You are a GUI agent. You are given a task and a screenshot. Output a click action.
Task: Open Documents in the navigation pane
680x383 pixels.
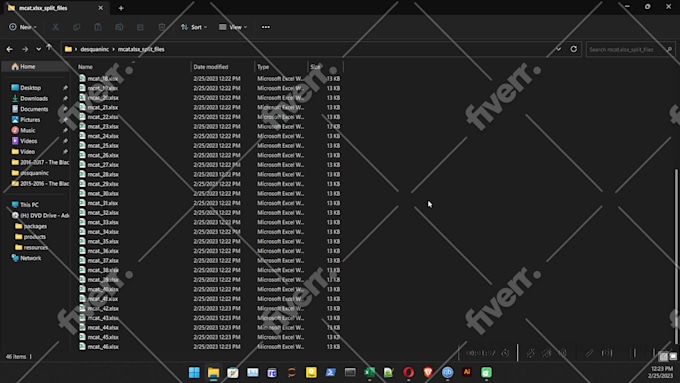34,109
